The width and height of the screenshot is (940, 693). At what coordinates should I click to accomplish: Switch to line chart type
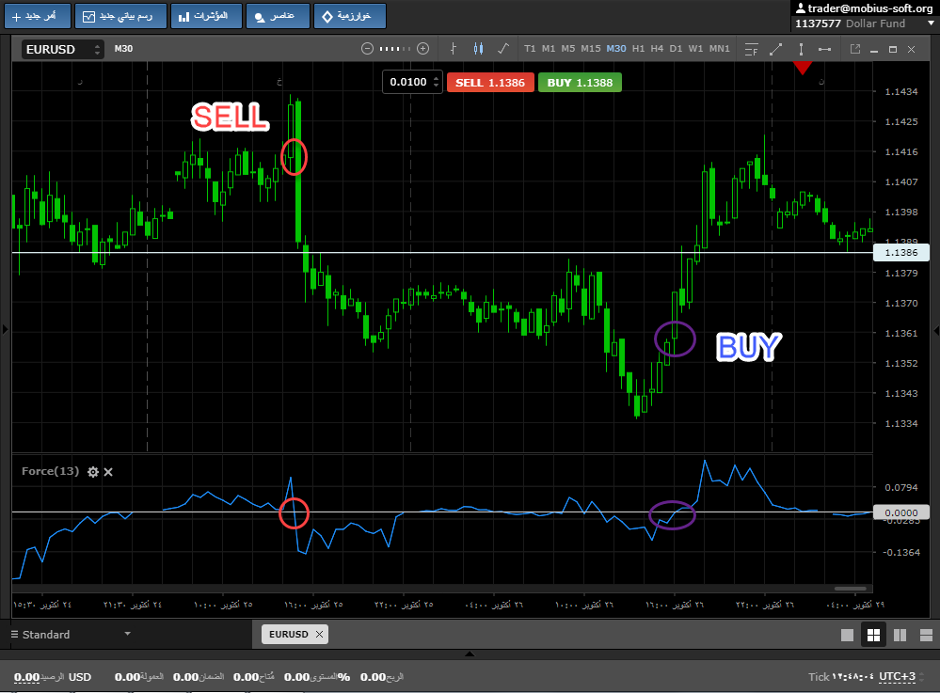click(504, 49)
